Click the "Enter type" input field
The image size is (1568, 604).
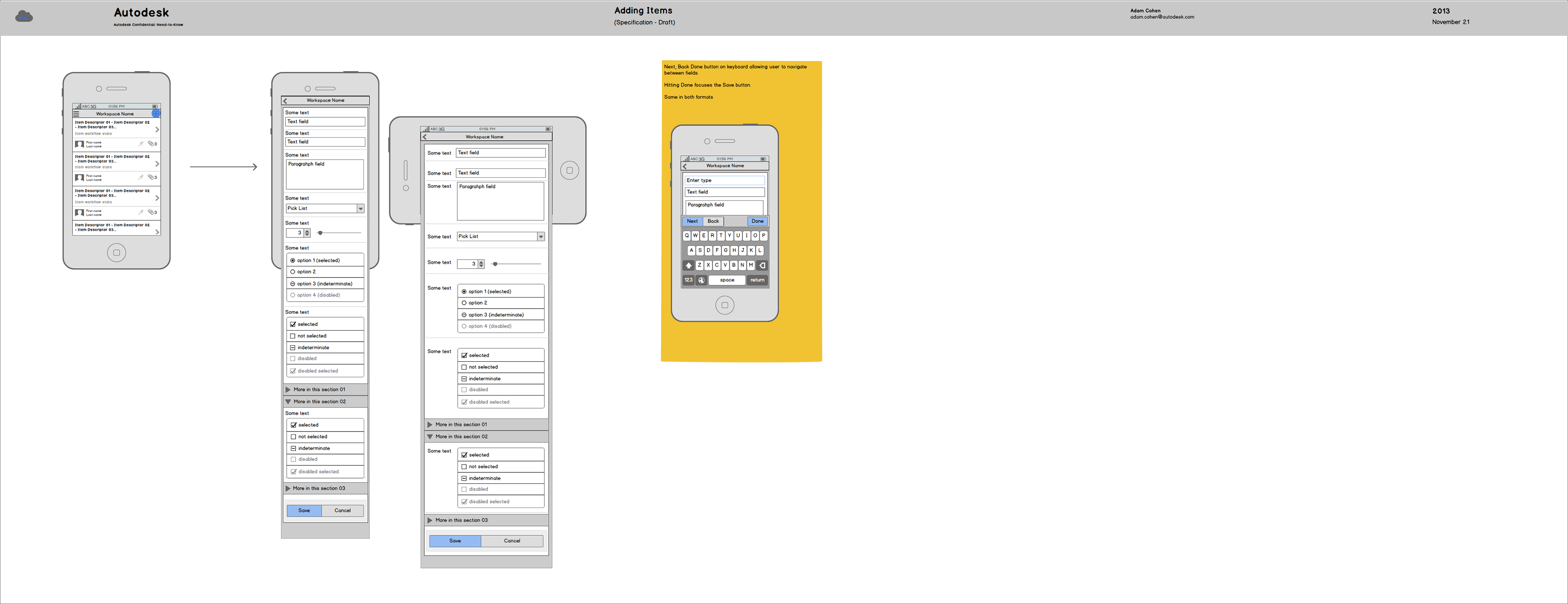(x=724, y=180)
